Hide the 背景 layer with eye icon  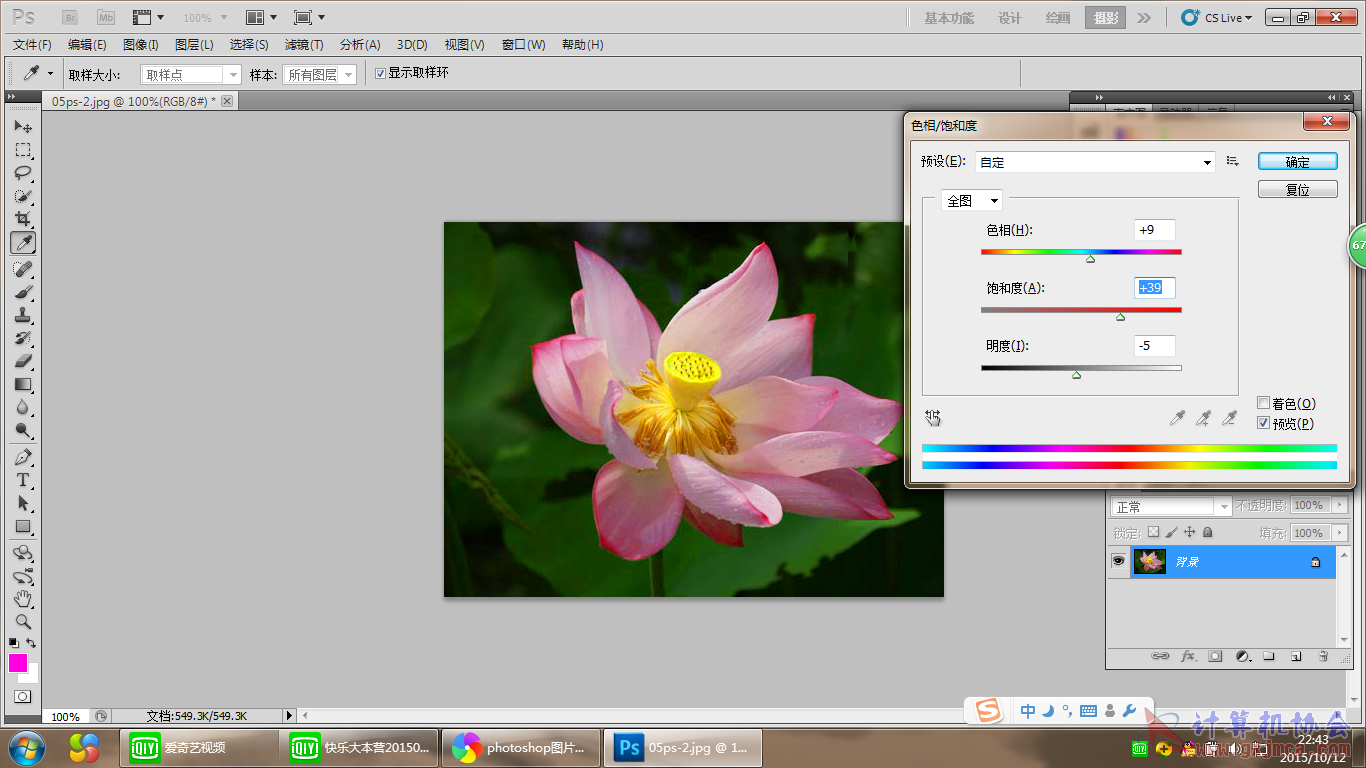coord(1118,562)
